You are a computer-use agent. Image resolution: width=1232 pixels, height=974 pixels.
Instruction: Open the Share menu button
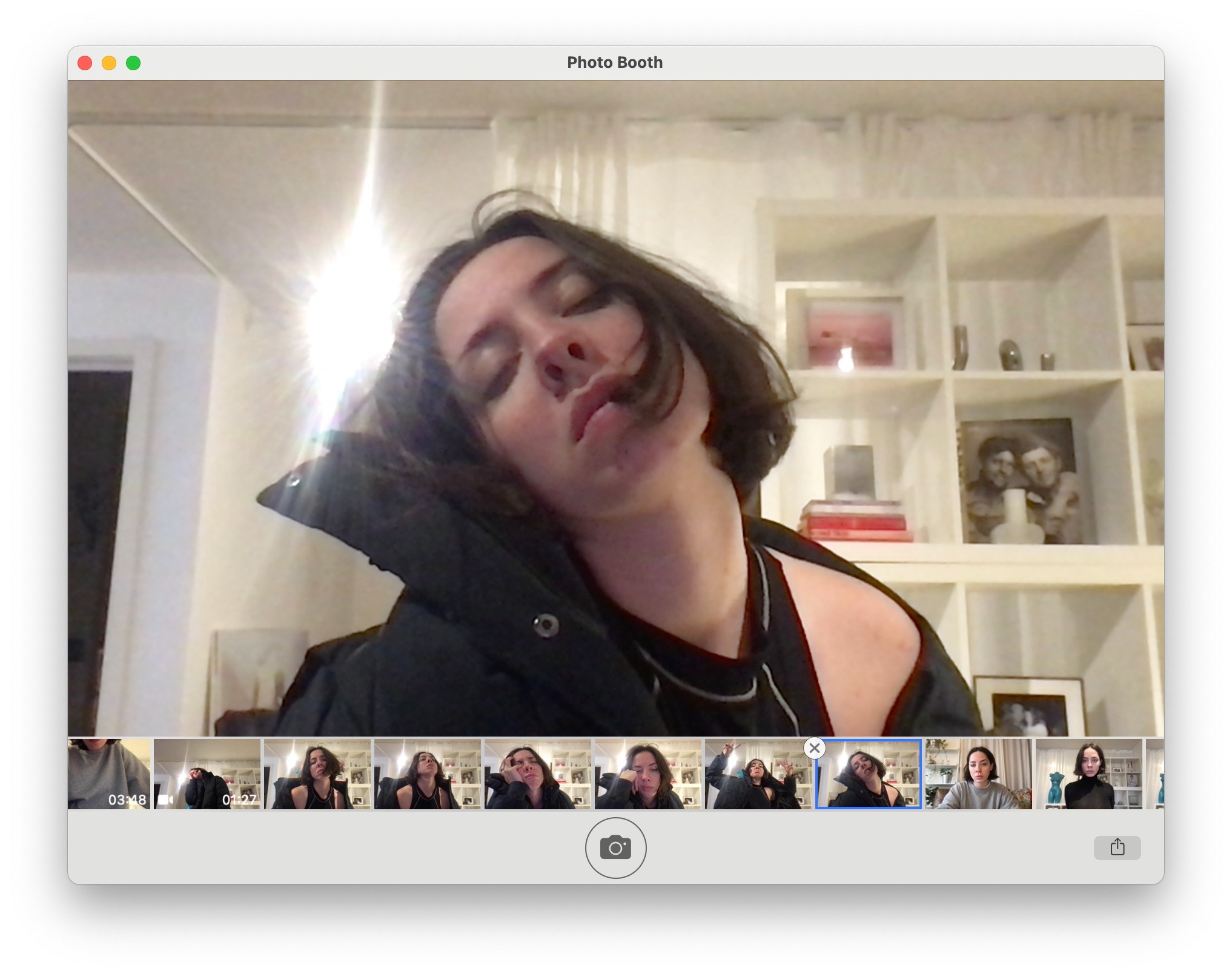1117,847
